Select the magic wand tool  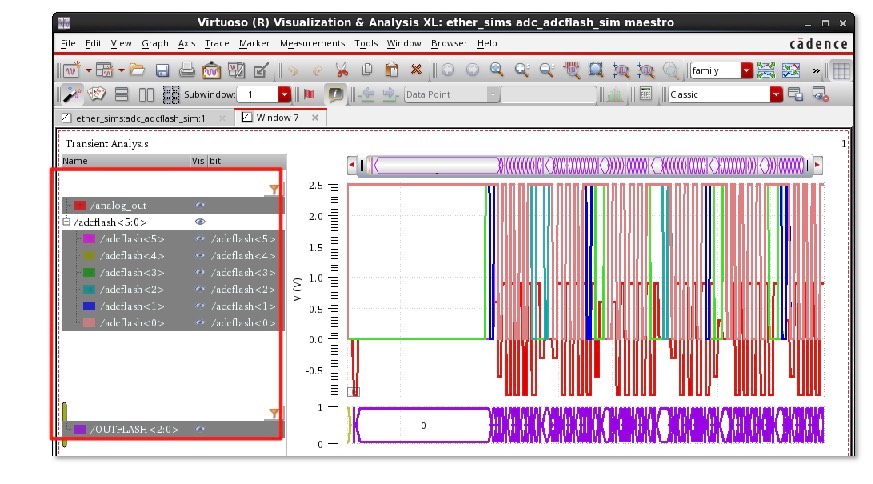[x=71, y=95]
